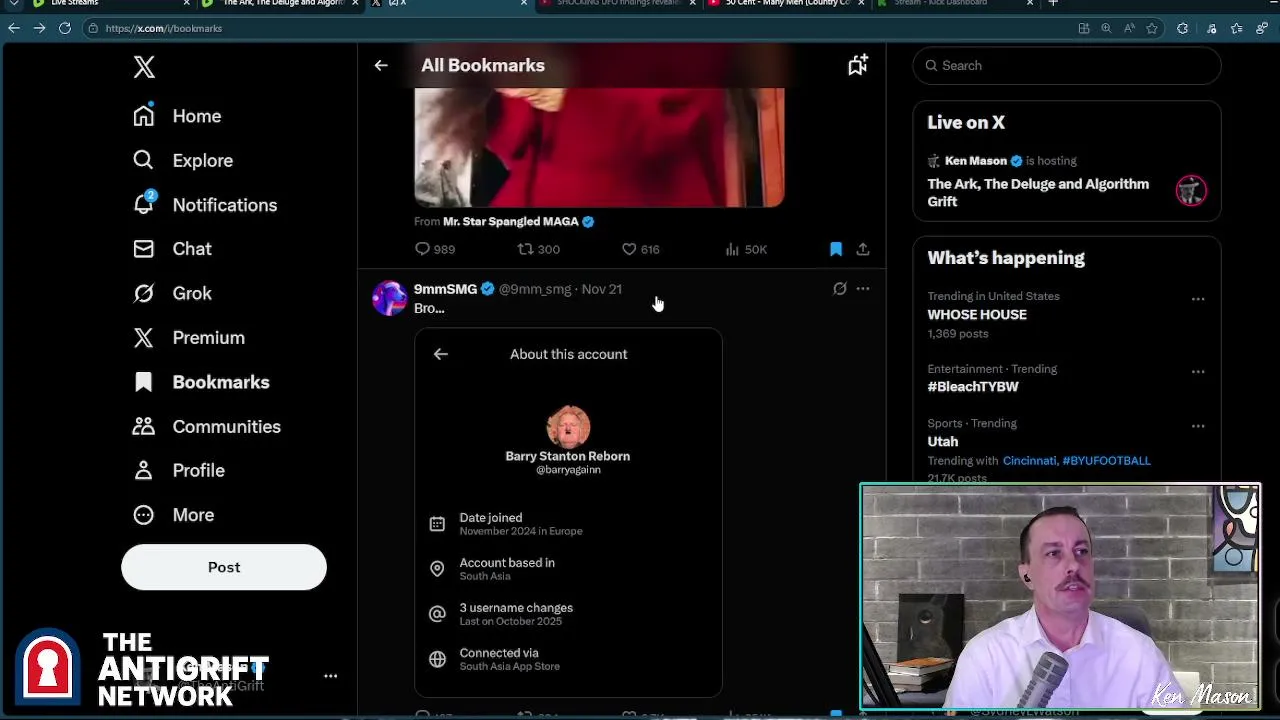The image size is (1280, 720).
Task: Open 9mmSMG profile avatar
Action: click(x=389, y=297)
